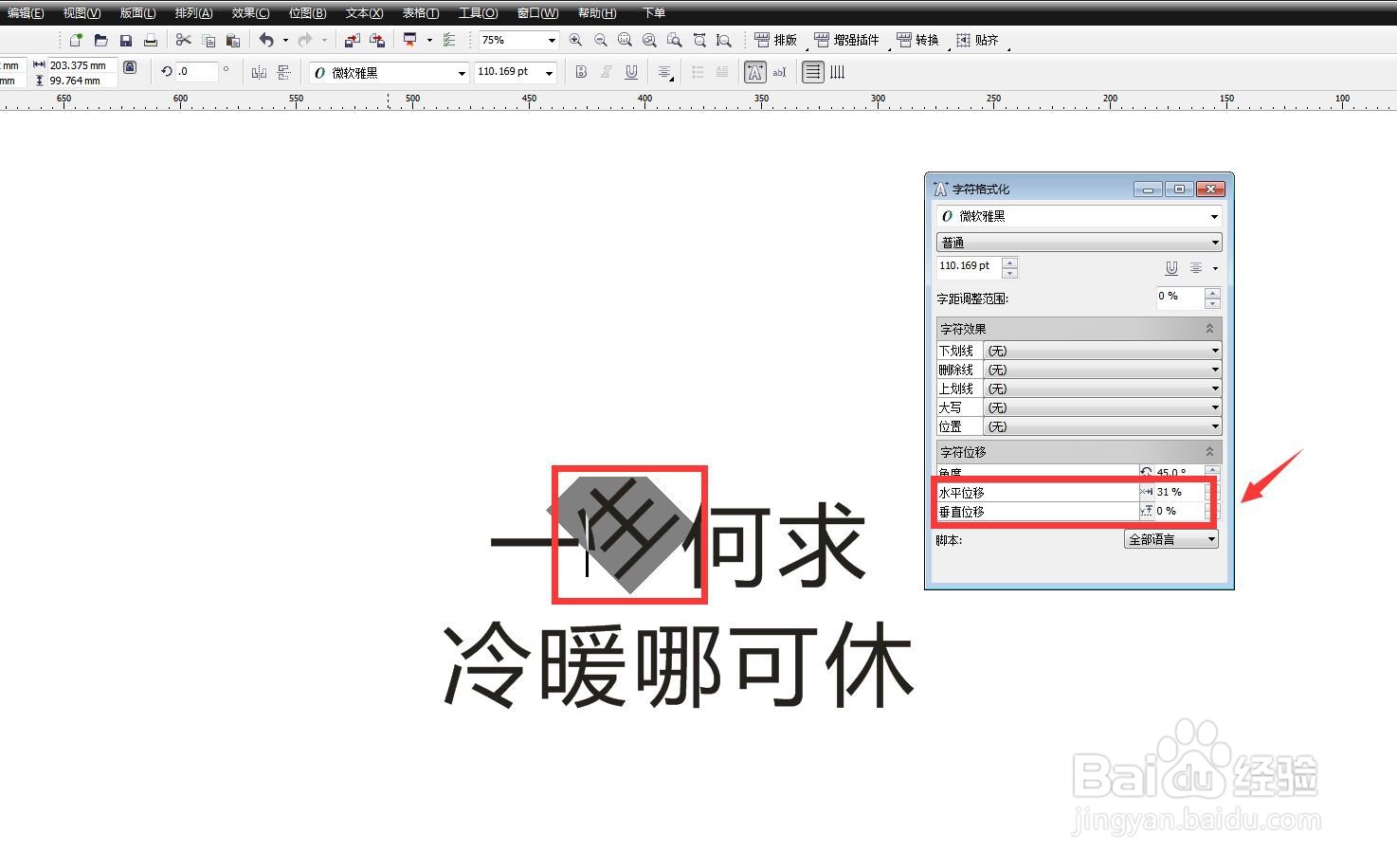1397x868 pixels.
Task: Mirror text horizontally icon
Action: tap(259, 72)
